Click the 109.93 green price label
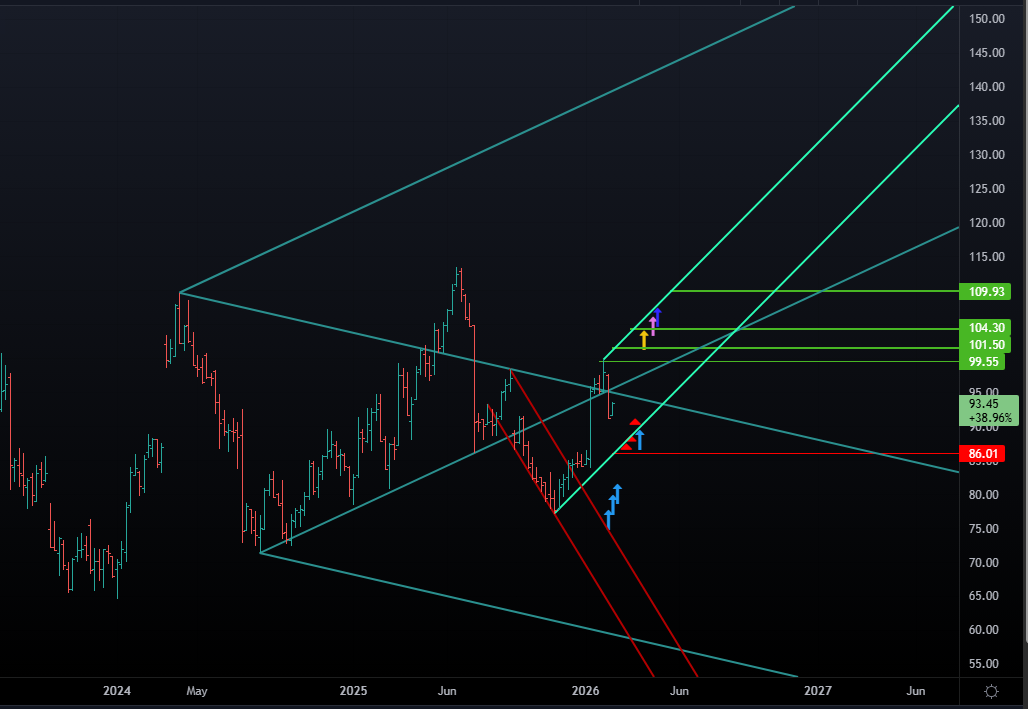Image resolution: width=1028 pixels, height=709 pixels. pyautogui.click(x=985, y=292)
